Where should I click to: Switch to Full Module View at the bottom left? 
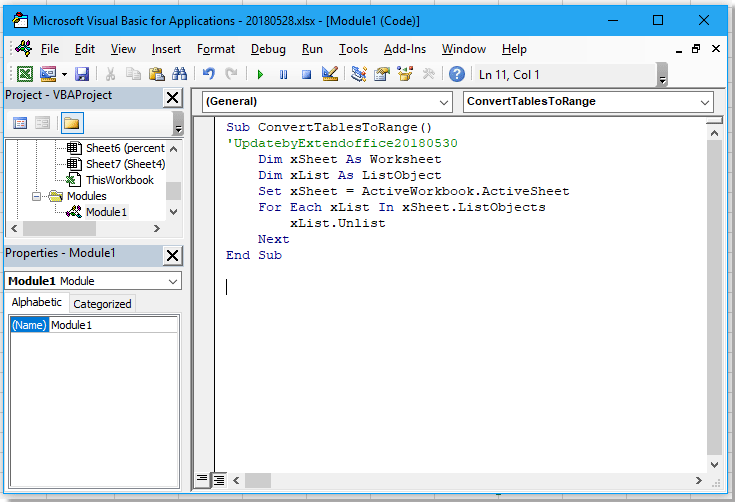pyautogui.click(x=219, y=479)
